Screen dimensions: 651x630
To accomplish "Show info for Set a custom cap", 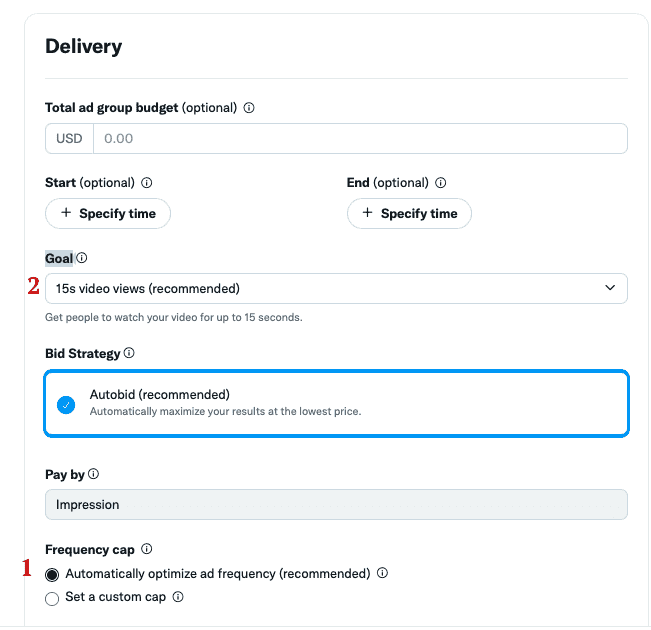I will coord(178,597).
